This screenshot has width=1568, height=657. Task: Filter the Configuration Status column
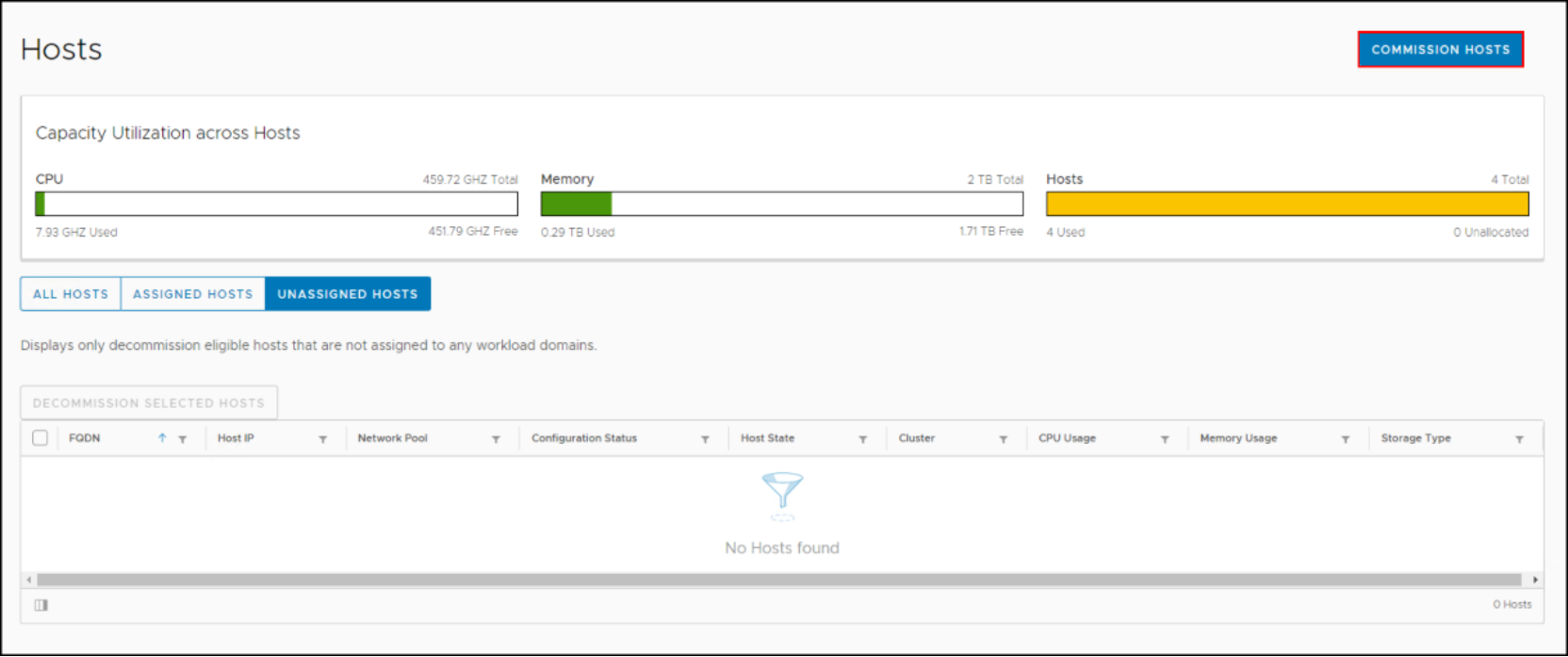coord(705,439)
